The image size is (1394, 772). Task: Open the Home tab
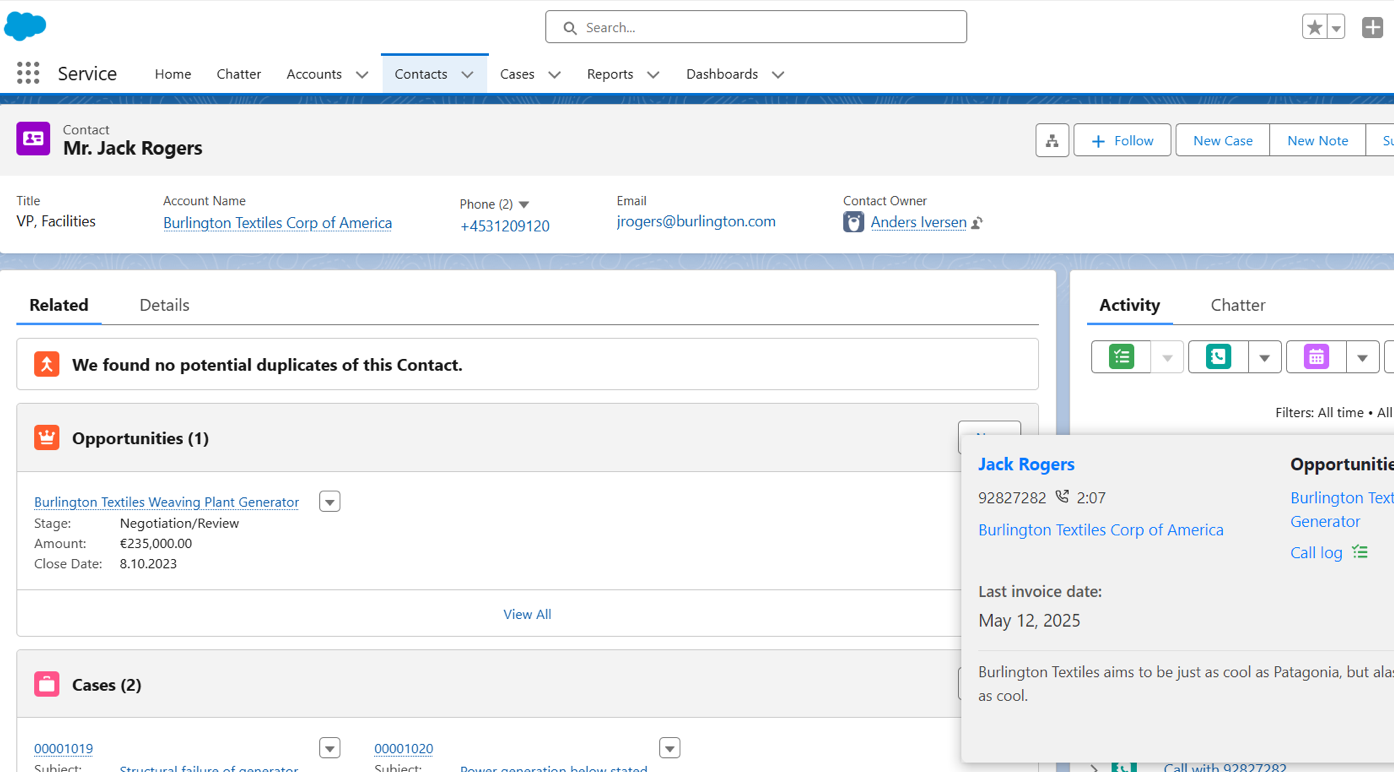173,74
